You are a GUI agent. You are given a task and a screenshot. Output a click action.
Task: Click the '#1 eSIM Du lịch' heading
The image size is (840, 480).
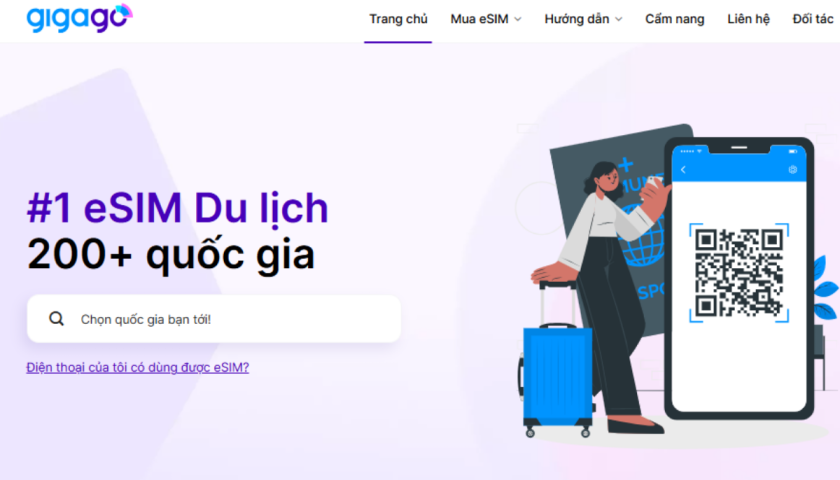click(x=177, y=208)
